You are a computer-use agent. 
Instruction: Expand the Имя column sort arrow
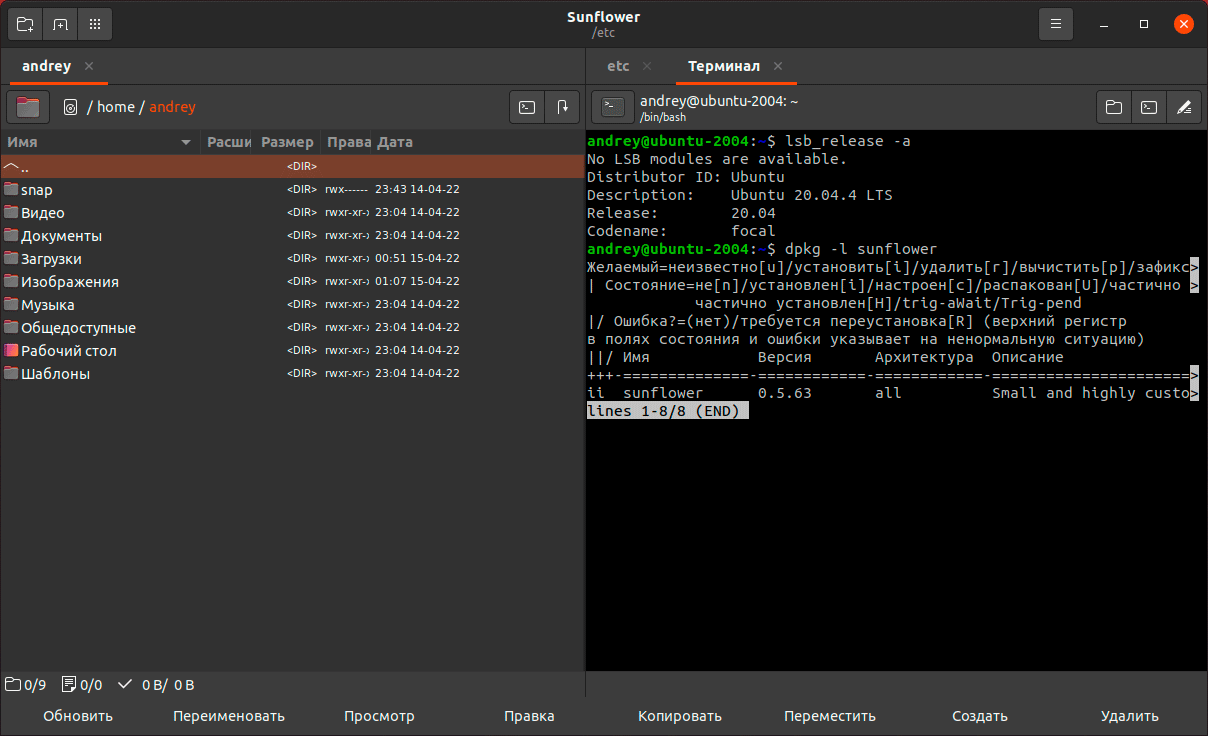point(186,143)
